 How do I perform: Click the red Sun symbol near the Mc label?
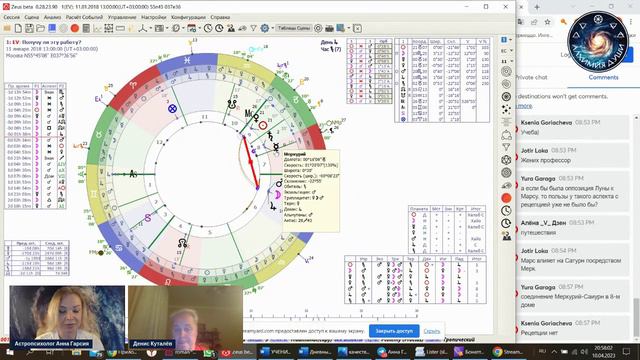(263, 125)
